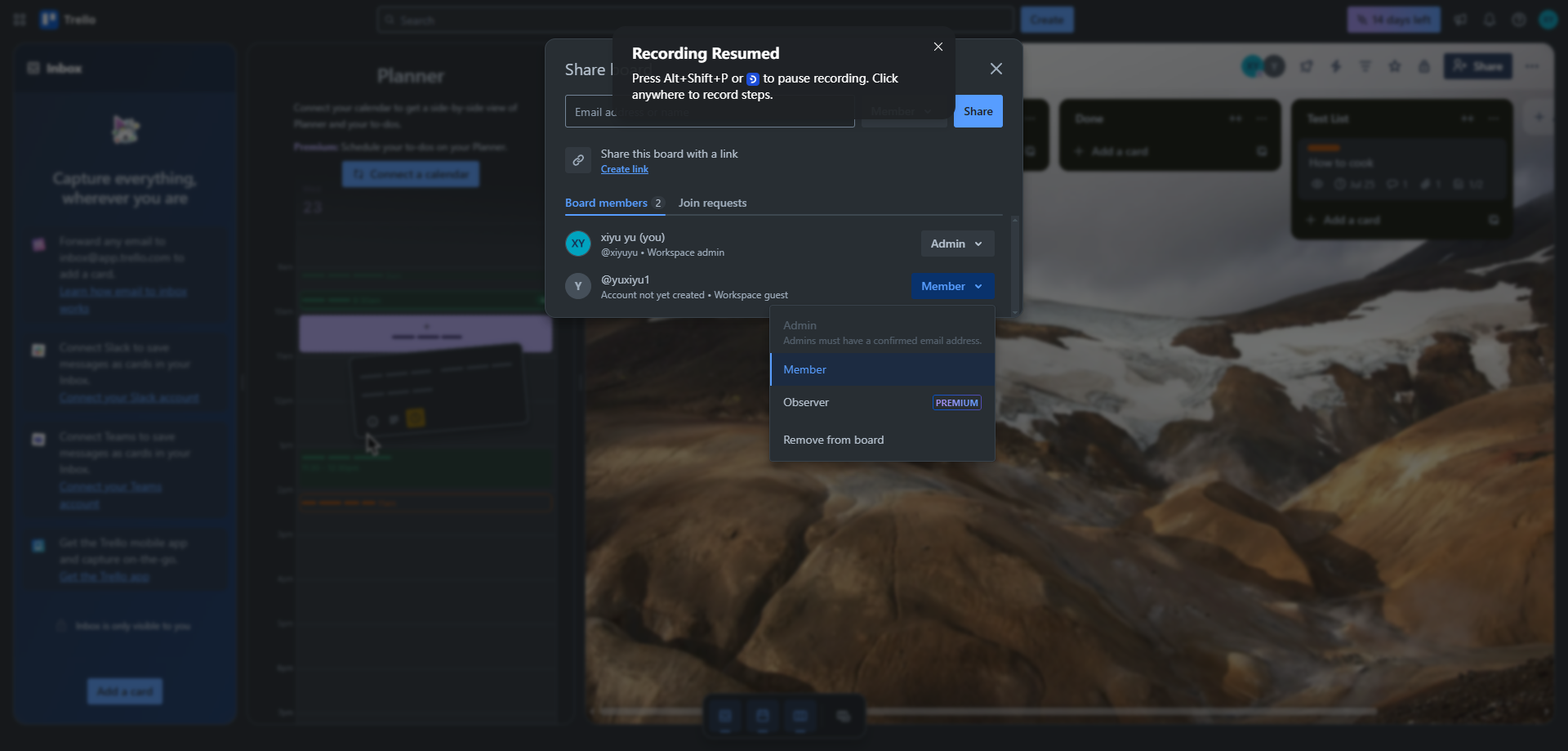Open the board visibility lock icon
This screenshot has height=751, width=1568.
coord(1424,66)
